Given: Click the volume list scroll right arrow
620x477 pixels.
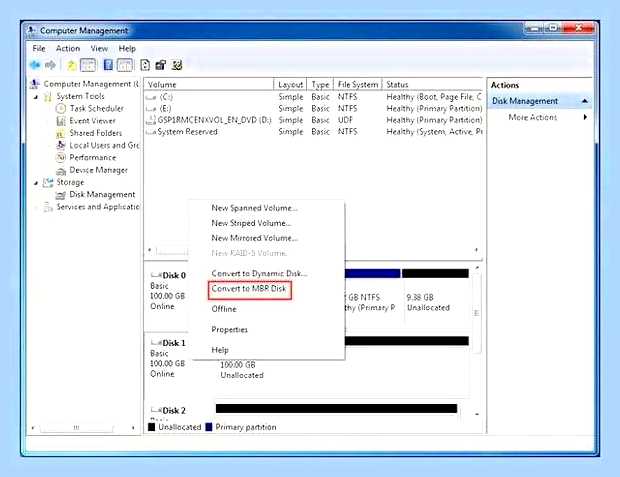Looking at the screenshot, I should point(476,250).
